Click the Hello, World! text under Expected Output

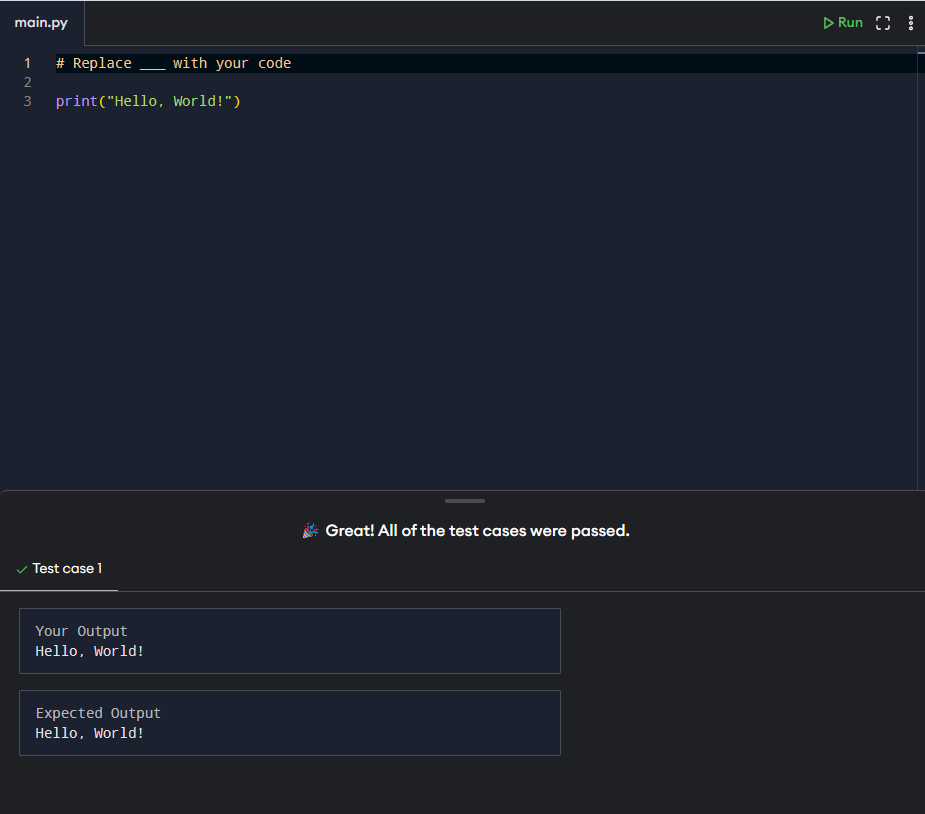[90, 733]
